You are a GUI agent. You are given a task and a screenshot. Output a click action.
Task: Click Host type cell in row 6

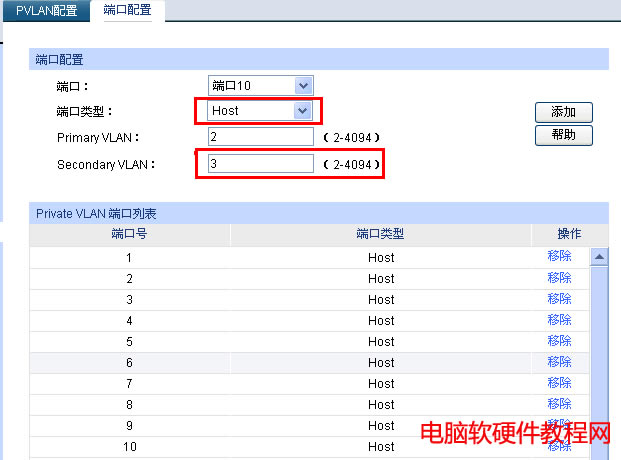click(x=381, y=363)
